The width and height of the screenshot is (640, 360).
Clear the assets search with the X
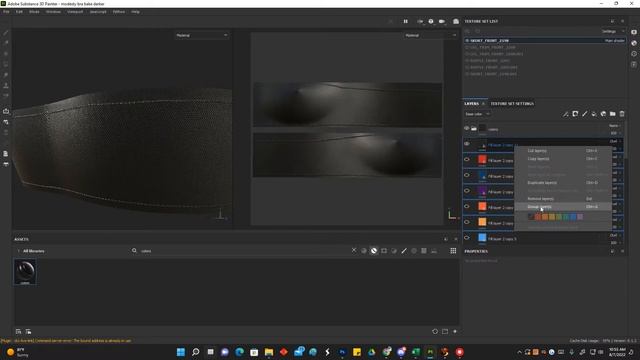coord(354,250)
